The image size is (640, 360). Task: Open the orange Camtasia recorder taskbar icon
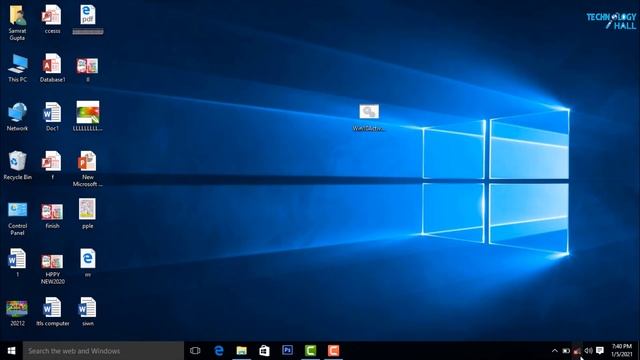pyautogui.click(x=333, y=351)
